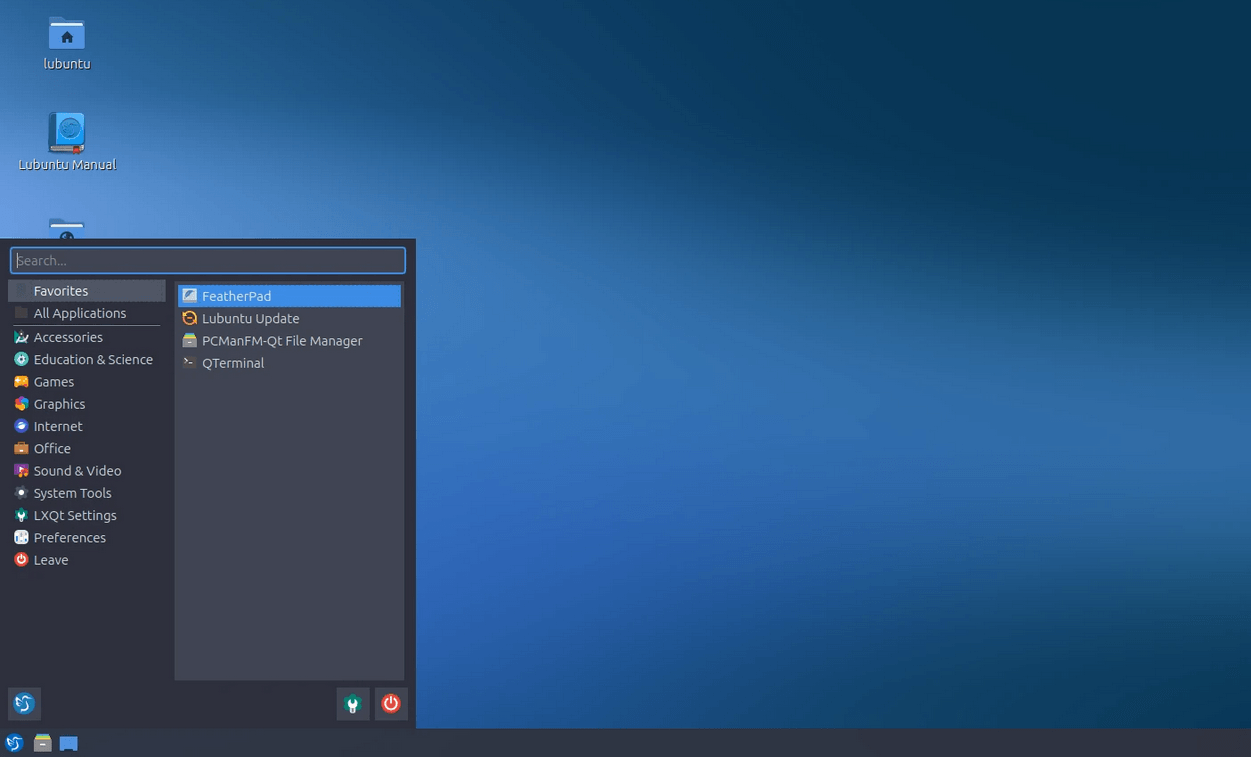Open configuration via the green wrench icon
The height and width of the screenshot is (757, 1251).
[x=352, y=703]
